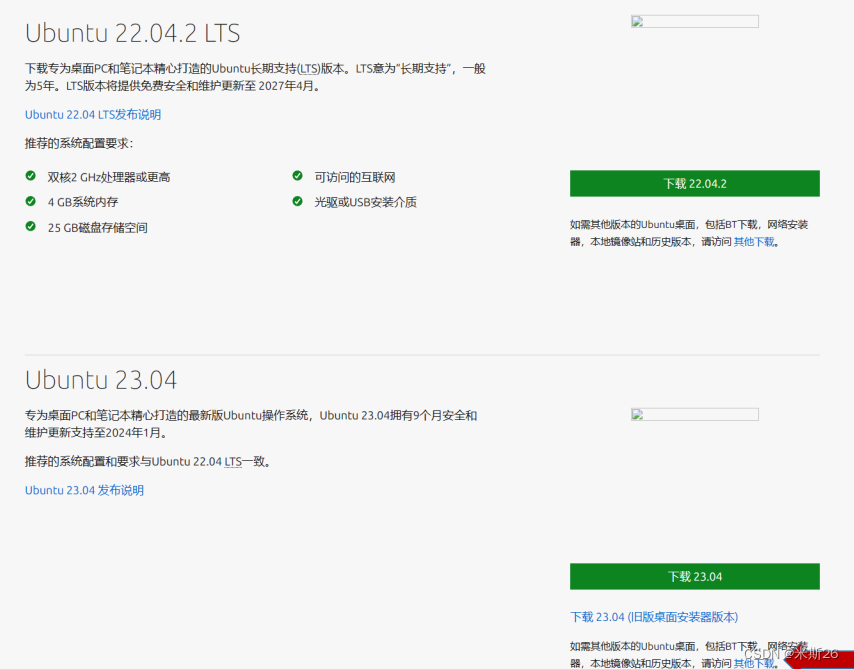This screenshot has width=854, height=670.
Task: Click check icon next to 25 GB磁盘存储空间
Action: click(30, 226)
